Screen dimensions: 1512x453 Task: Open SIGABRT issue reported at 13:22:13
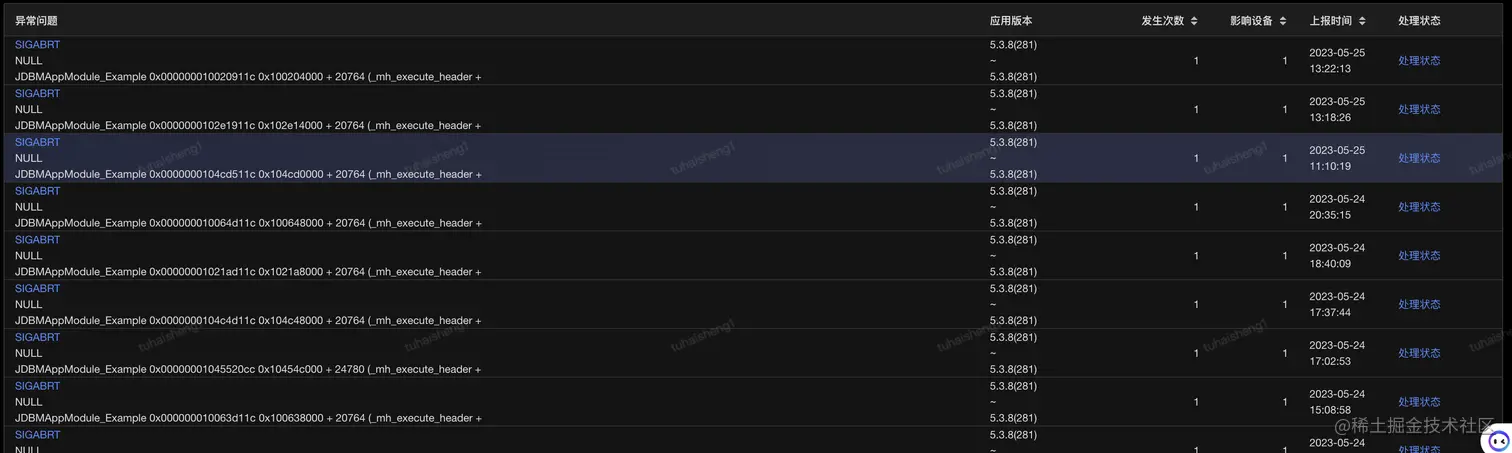click(x=38, y=45)
